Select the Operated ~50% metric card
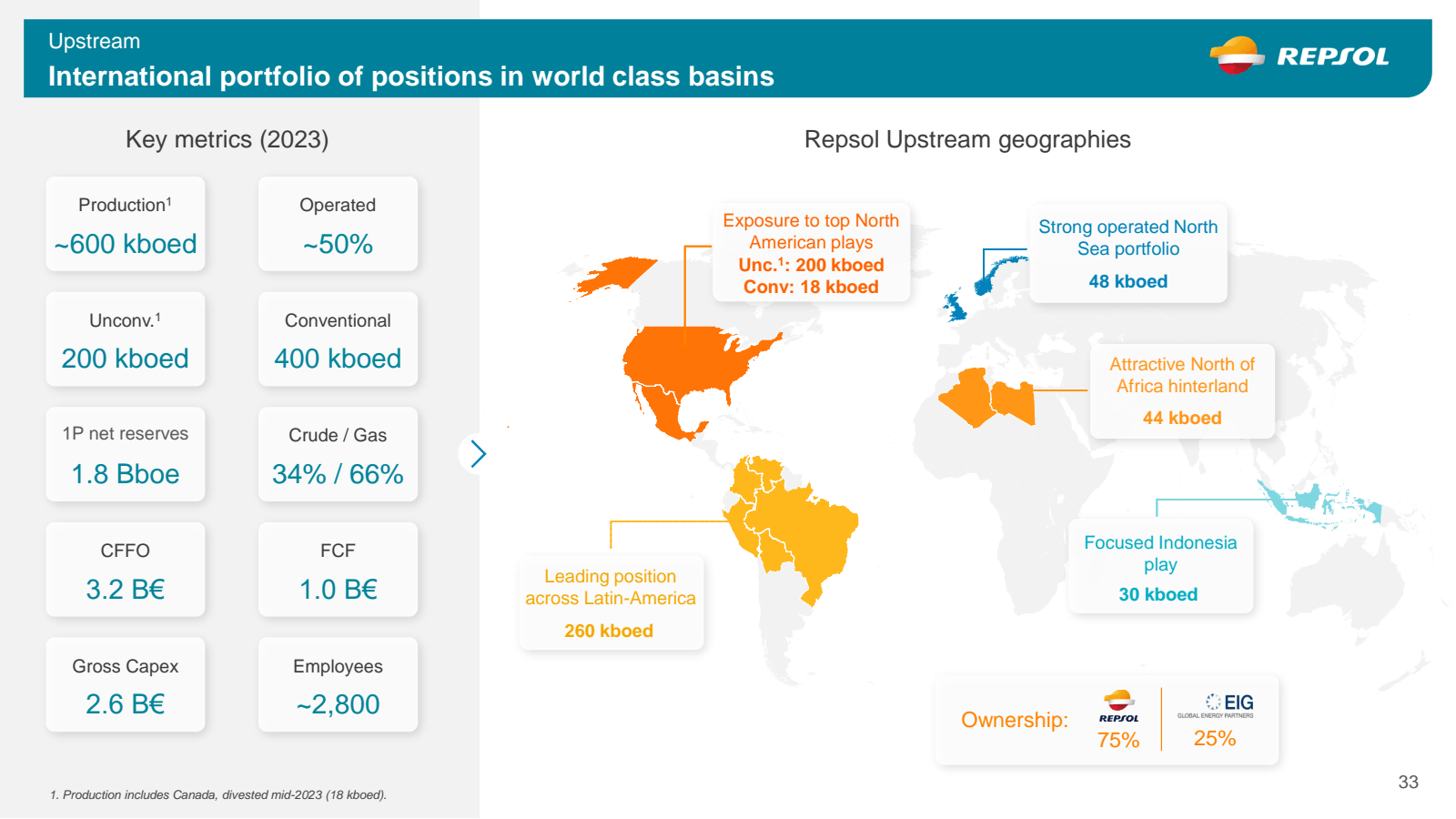Viewport: 1456px width, 819px height. [x=338, y=224]
